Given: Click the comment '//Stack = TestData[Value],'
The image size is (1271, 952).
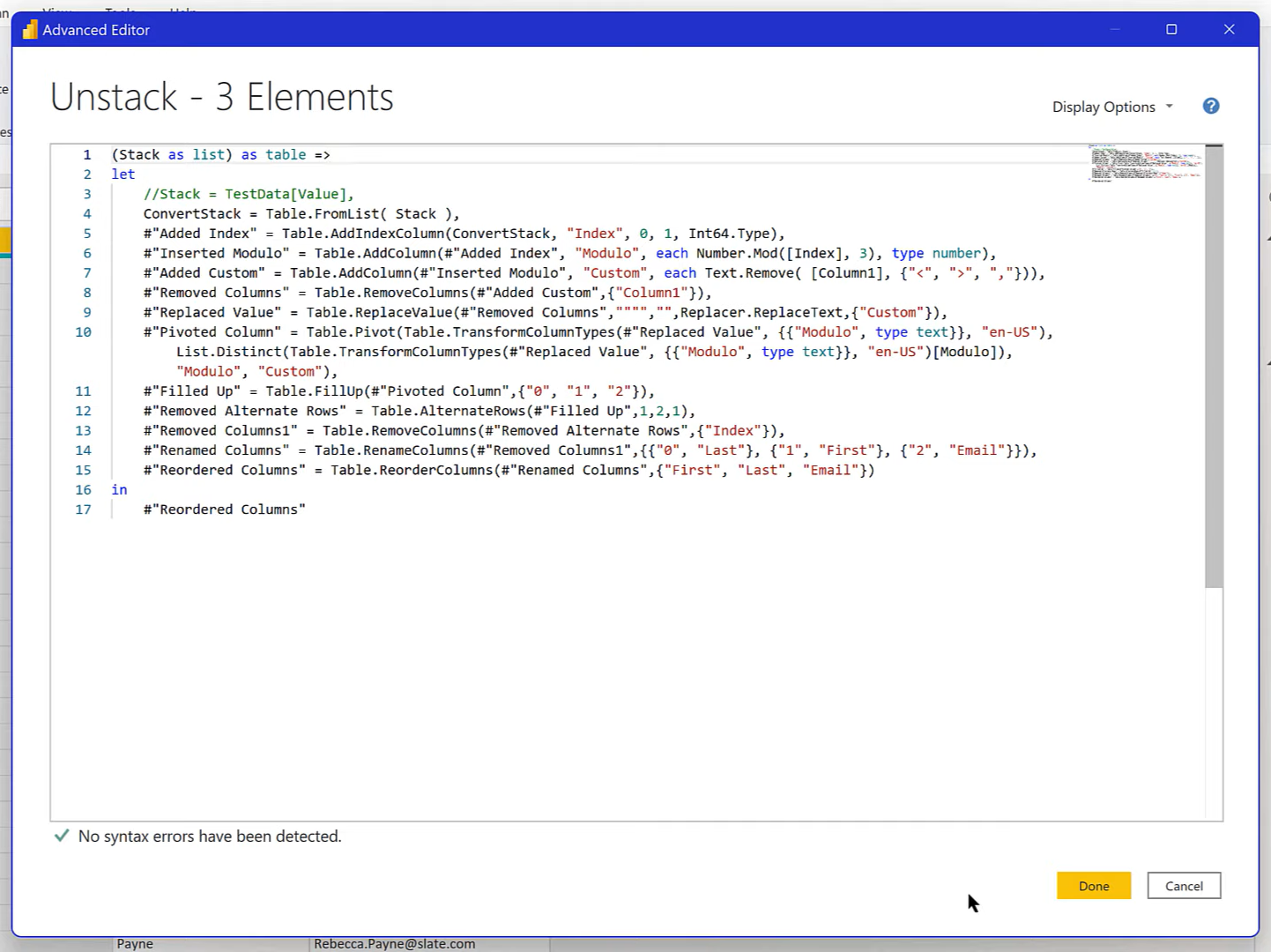Looking at the screenshot, I should (249, 194).
